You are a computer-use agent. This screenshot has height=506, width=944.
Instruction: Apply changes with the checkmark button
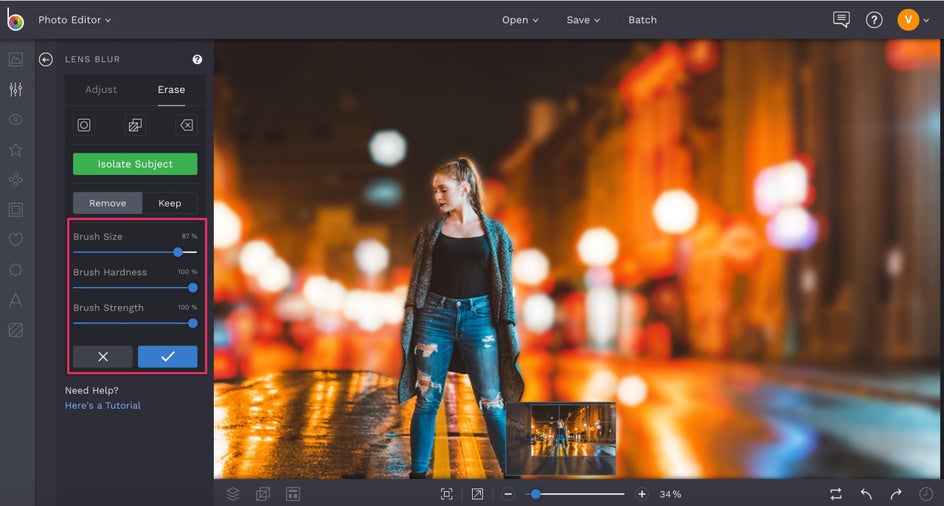167,357
